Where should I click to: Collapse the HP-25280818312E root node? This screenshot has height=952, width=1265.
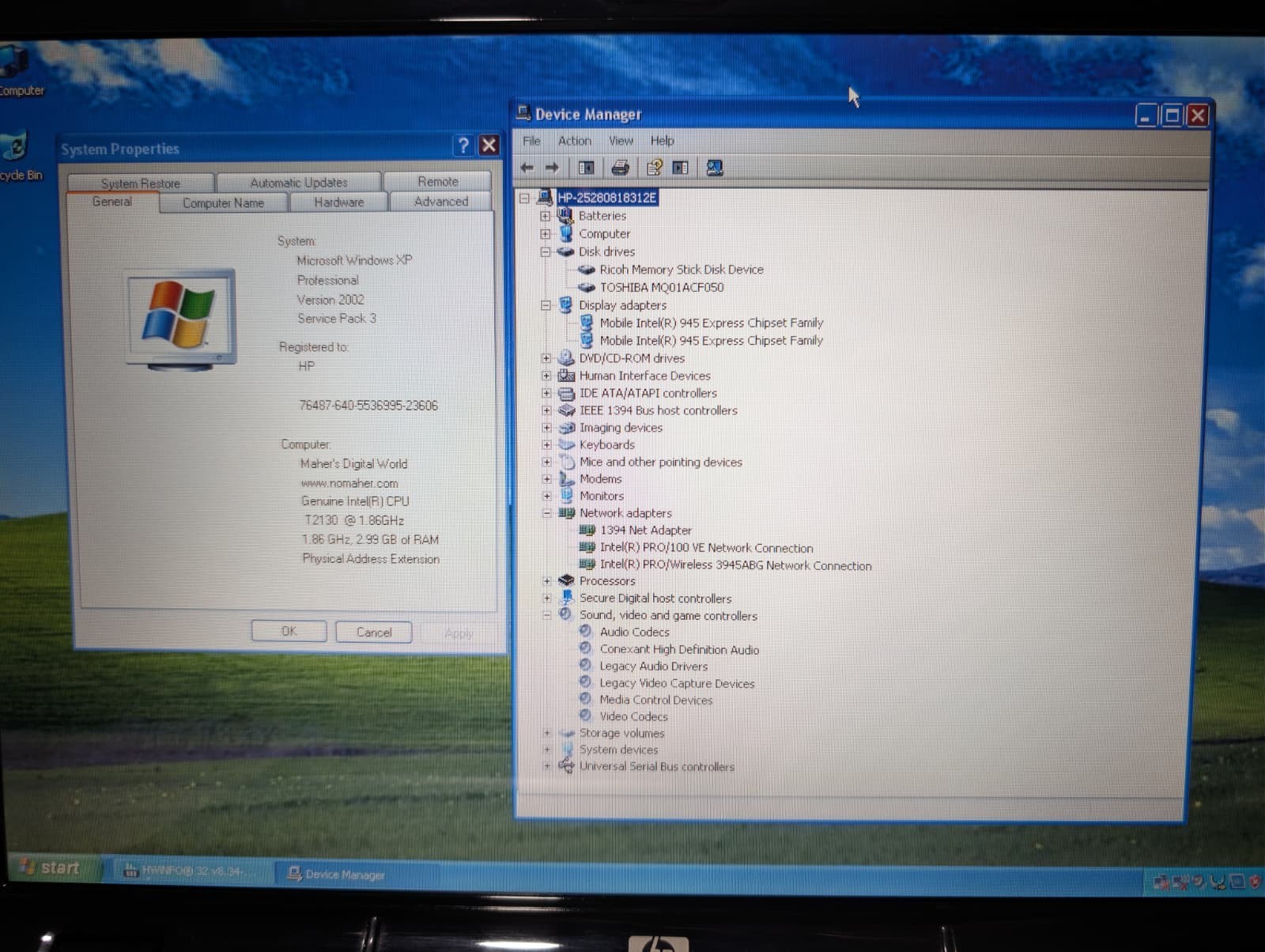524,198
